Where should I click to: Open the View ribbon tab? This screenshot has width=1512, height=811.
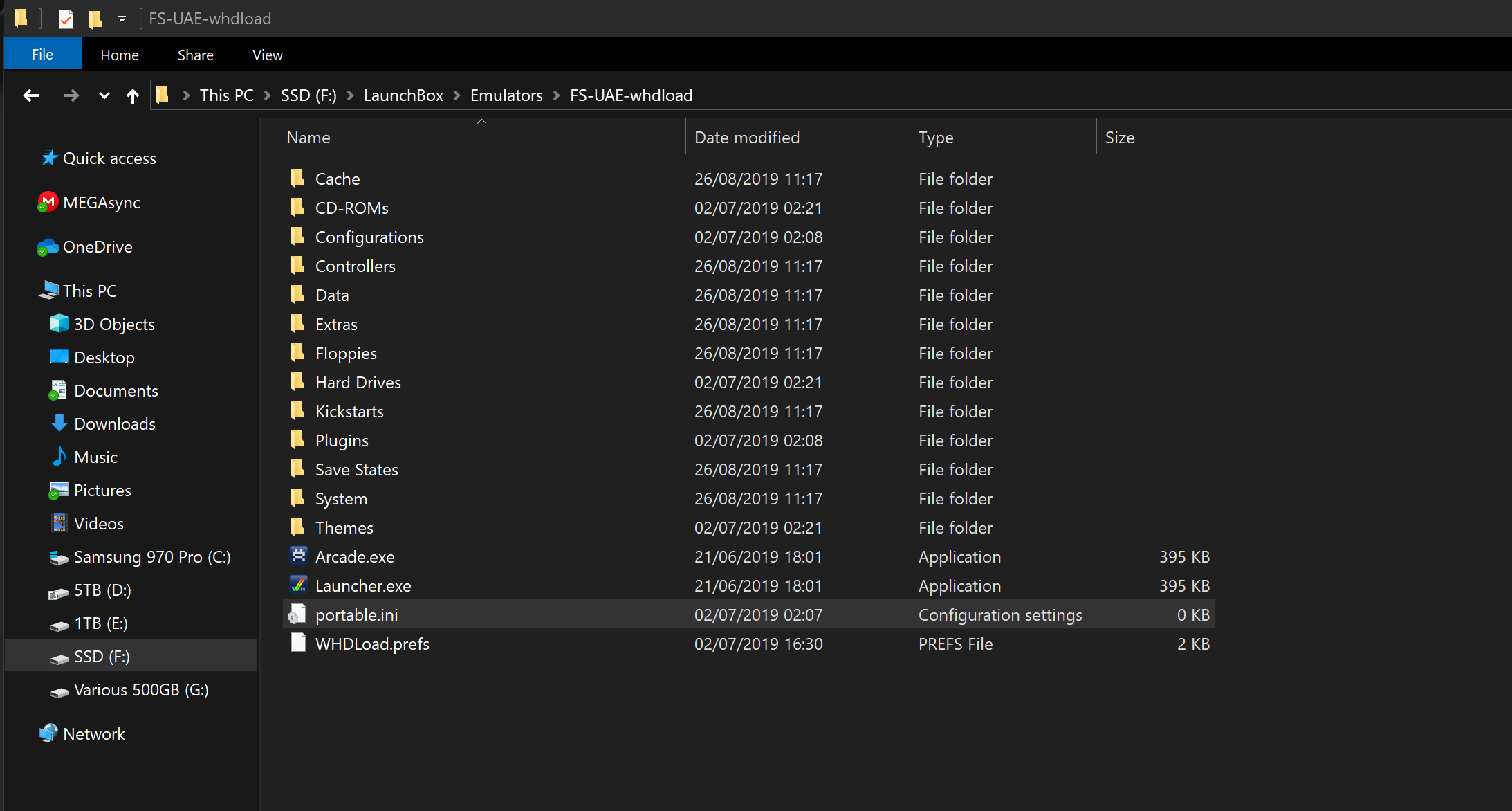pos(267,54)
